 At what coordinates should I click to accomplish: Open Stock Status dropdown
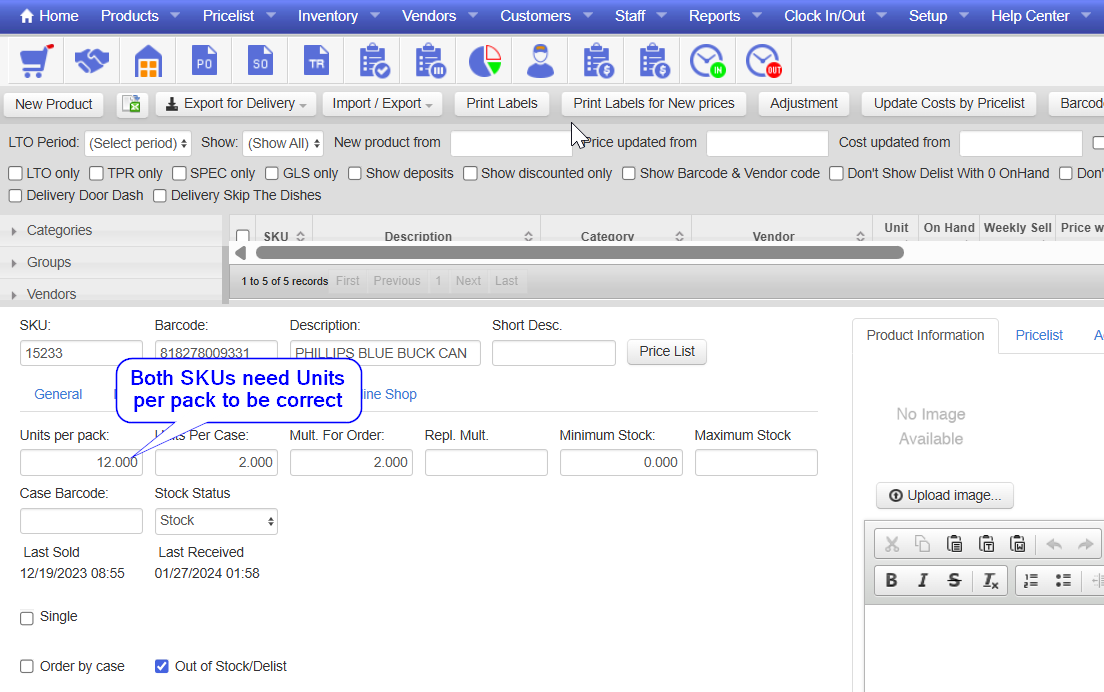point(216,522)
